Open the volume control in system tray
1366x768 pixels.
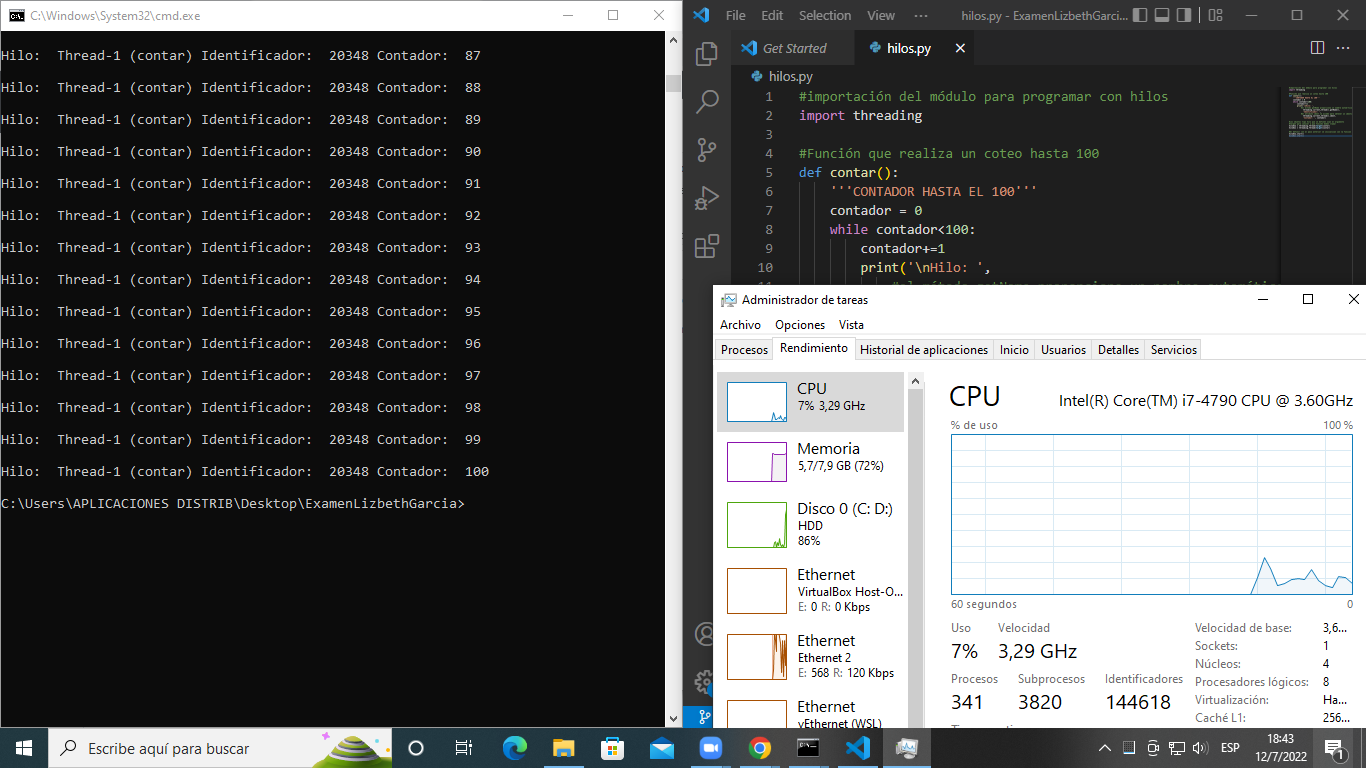pyautogui.click(x=1200, y=748)
